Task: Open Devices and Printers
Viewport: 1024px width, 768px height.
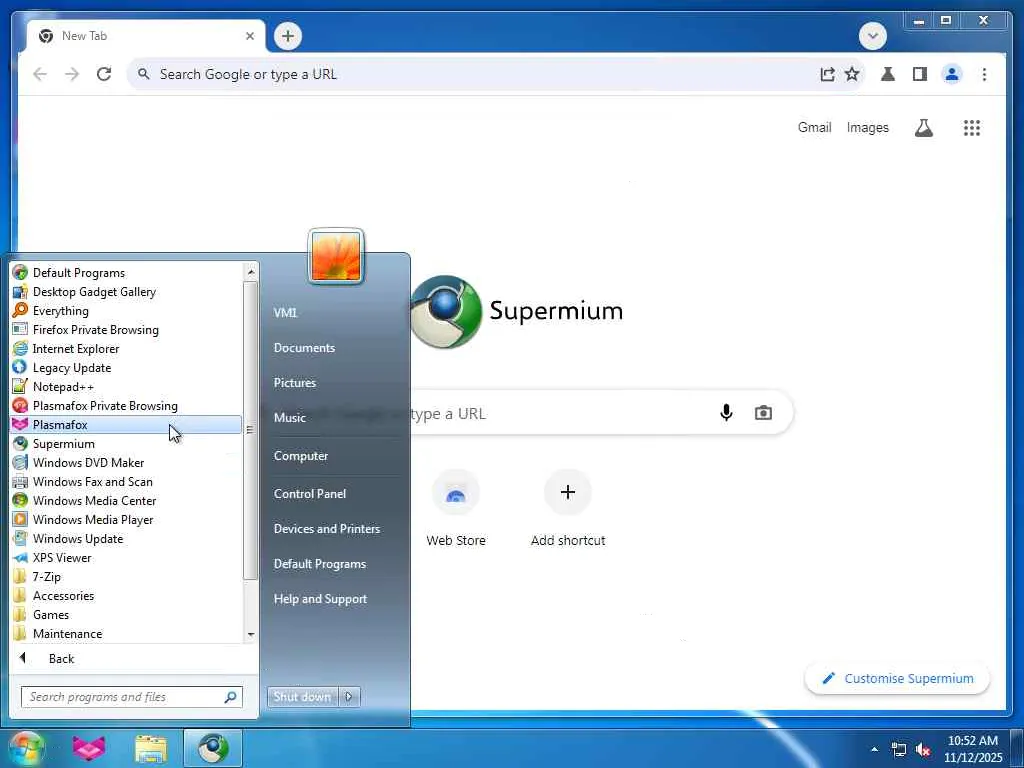Action: click(327, 529)
